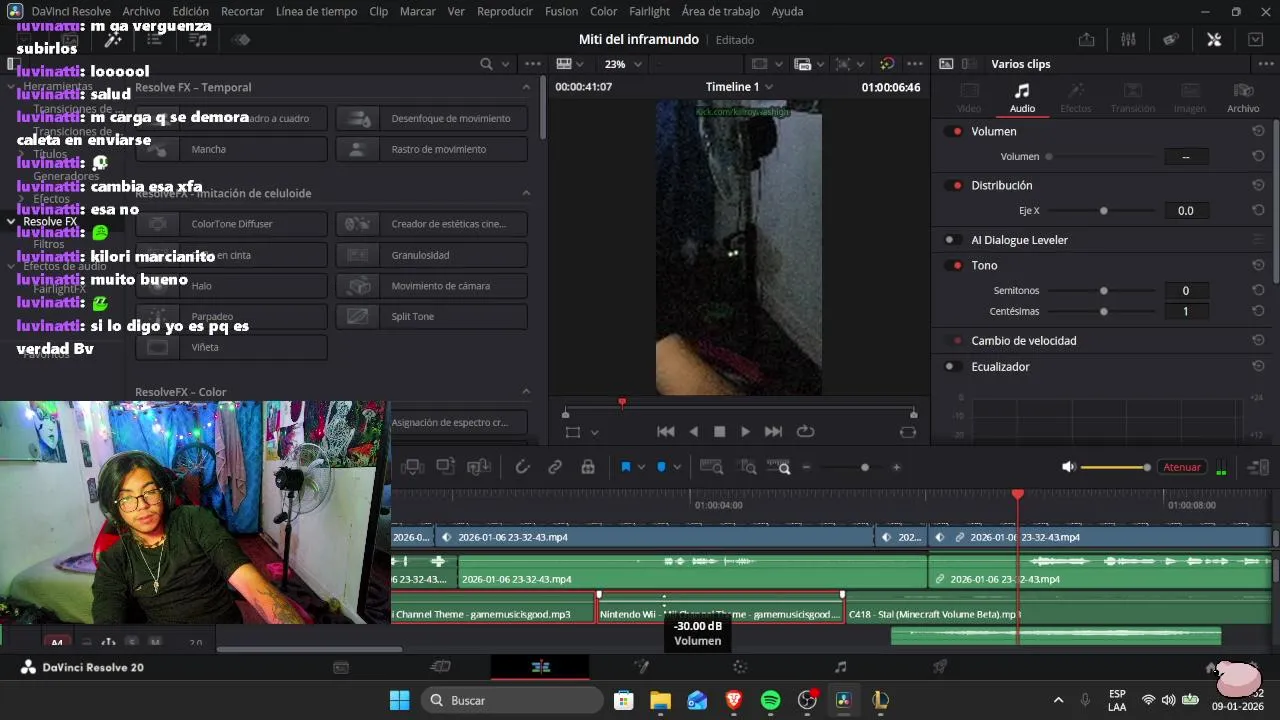Click the Centésimas slider handle
This screenshot has height=720, width=1280.
1104,311
